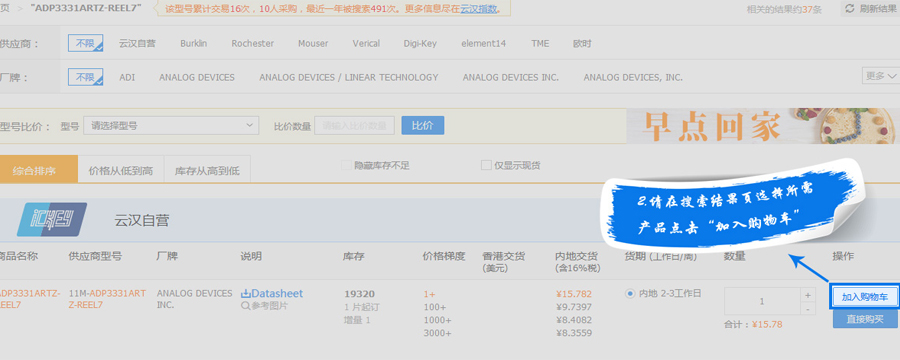Open the 早点回家 banner ad

click(x=763, y=126)
